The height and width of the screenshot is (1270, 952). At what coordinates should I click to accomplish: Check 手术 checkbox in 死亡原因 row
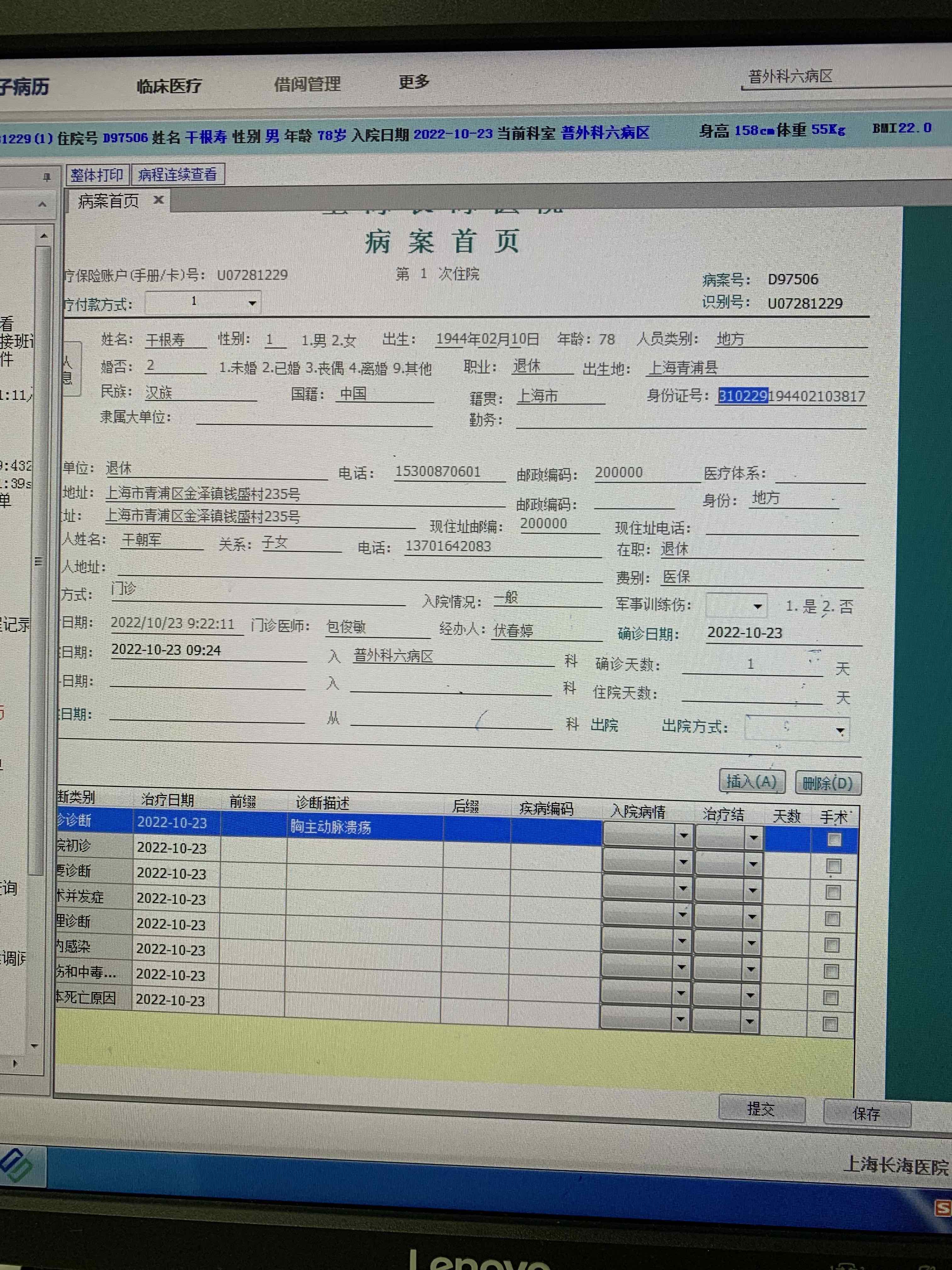coord(830,1024)
